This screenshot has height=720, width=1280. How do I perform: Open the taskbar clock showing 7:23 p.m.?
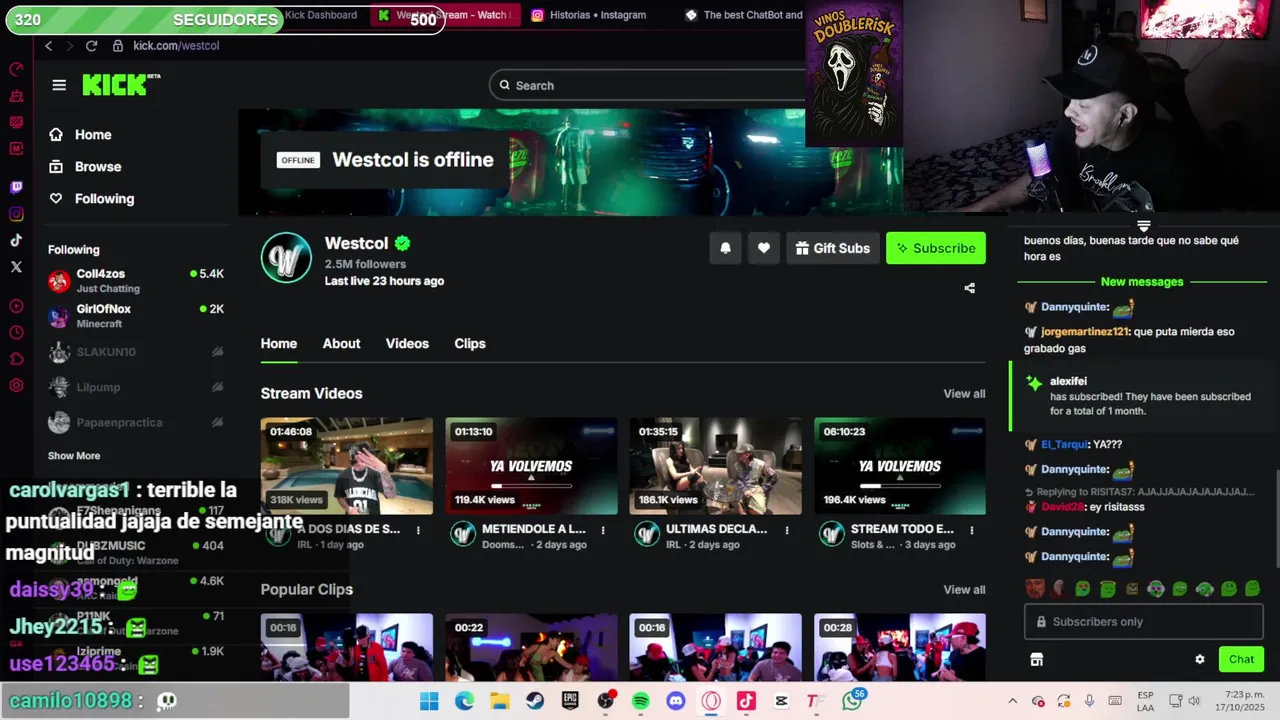[x=1240, y=701]
